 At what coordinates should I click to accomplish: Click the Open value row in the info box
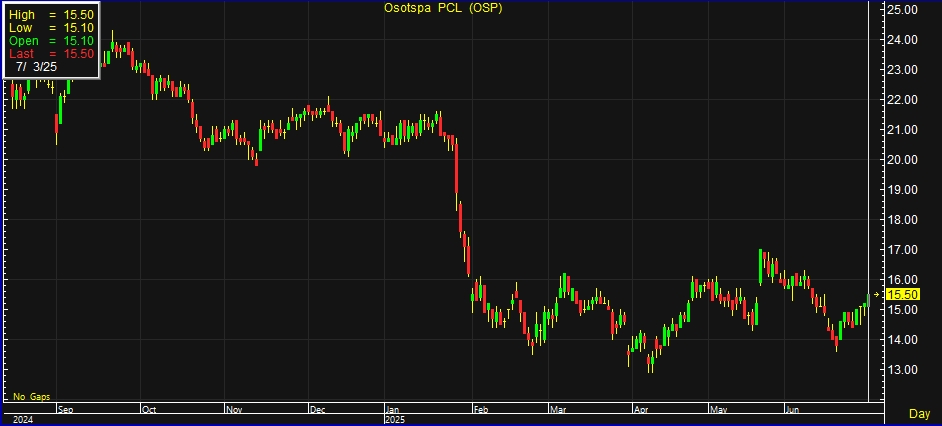pos(51,41)
